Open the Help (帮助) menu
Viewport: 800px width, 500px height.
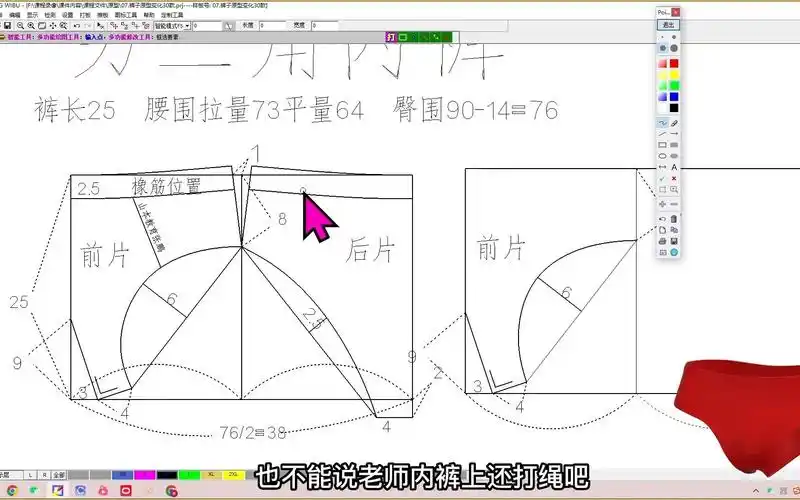coord(148,15)
